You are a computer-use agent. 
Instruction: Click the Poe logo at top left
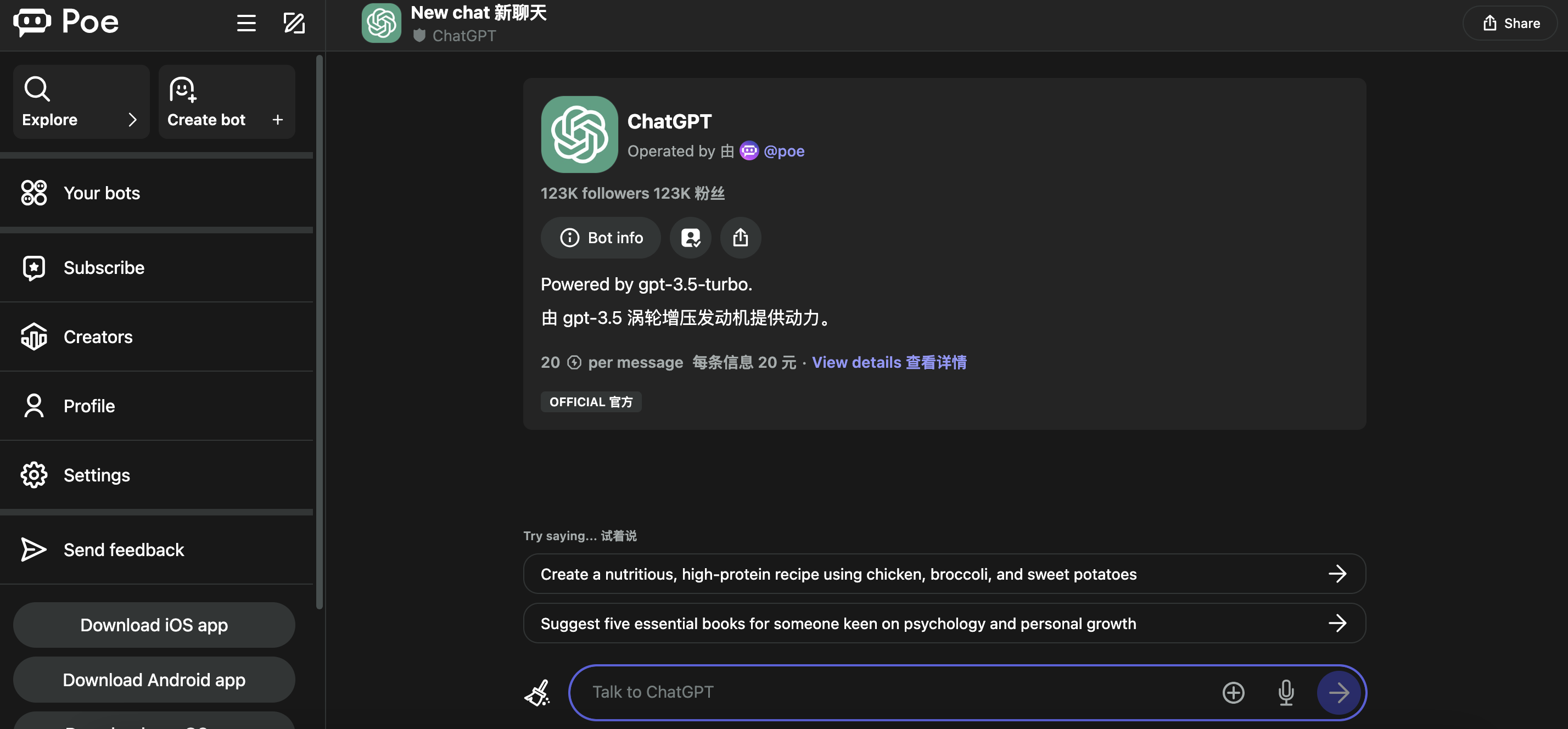[66, 23]
